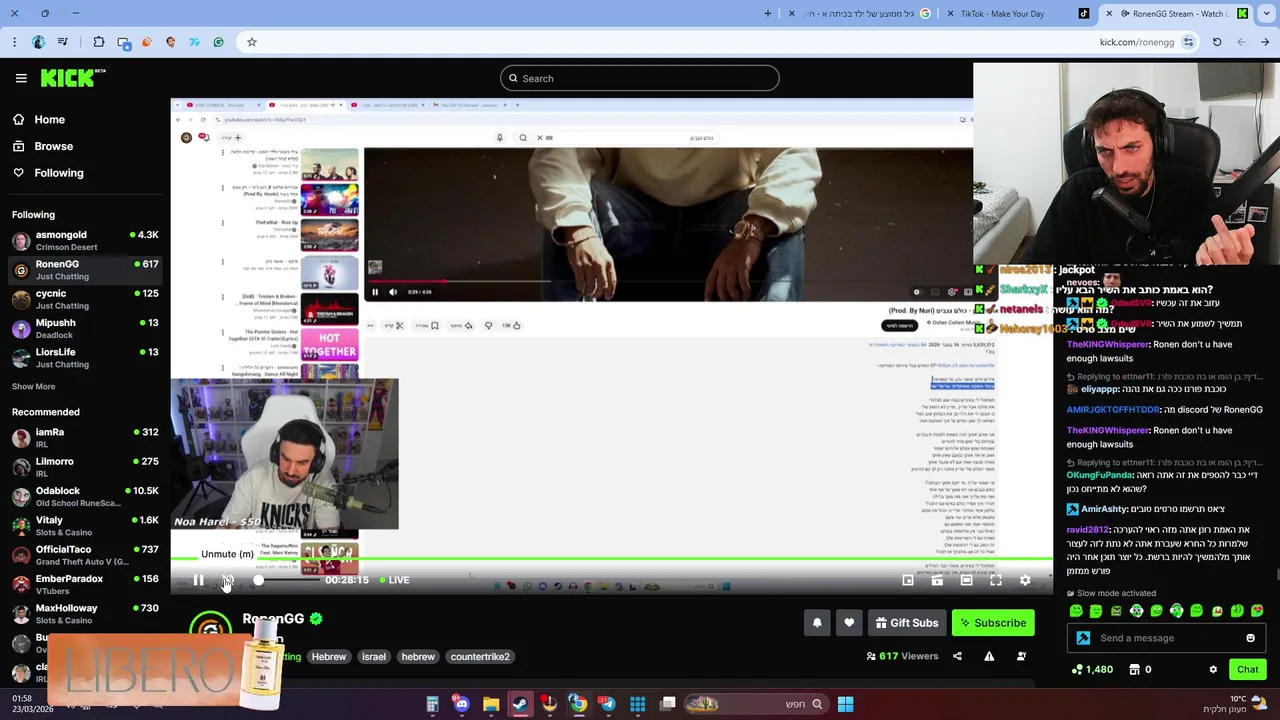
Task: Enter fullscreen mode on the player
Action: click(996, 580)
